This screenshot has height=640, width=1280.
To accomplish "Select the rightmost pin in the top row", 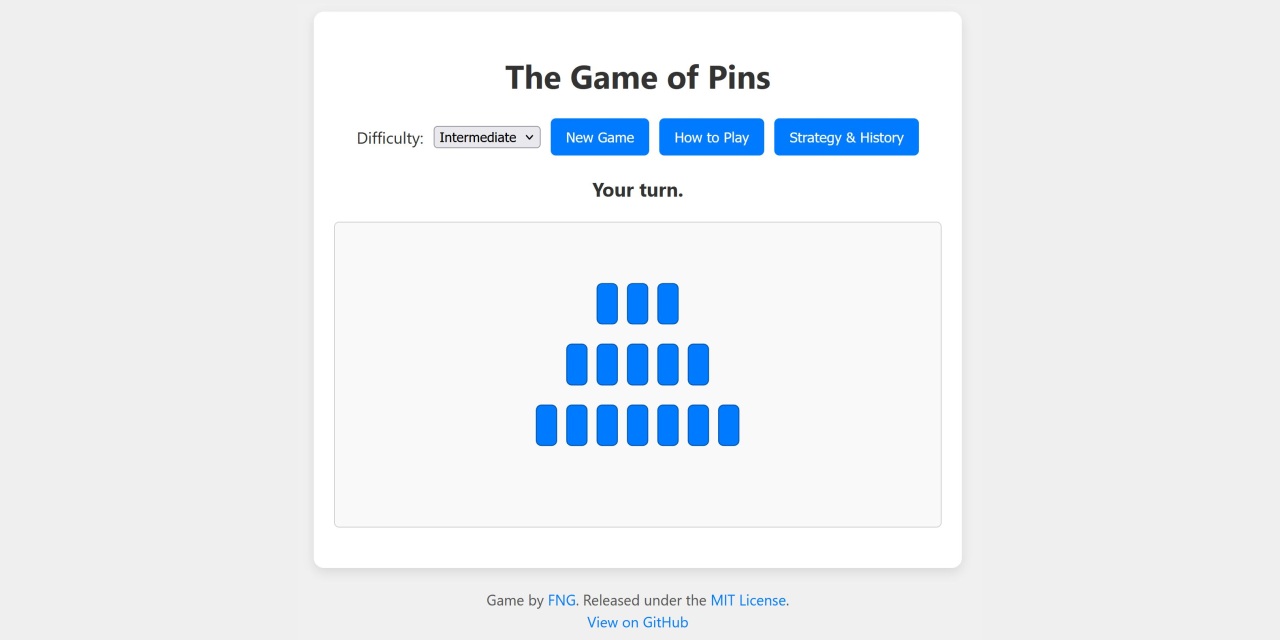I will [667, 303].
